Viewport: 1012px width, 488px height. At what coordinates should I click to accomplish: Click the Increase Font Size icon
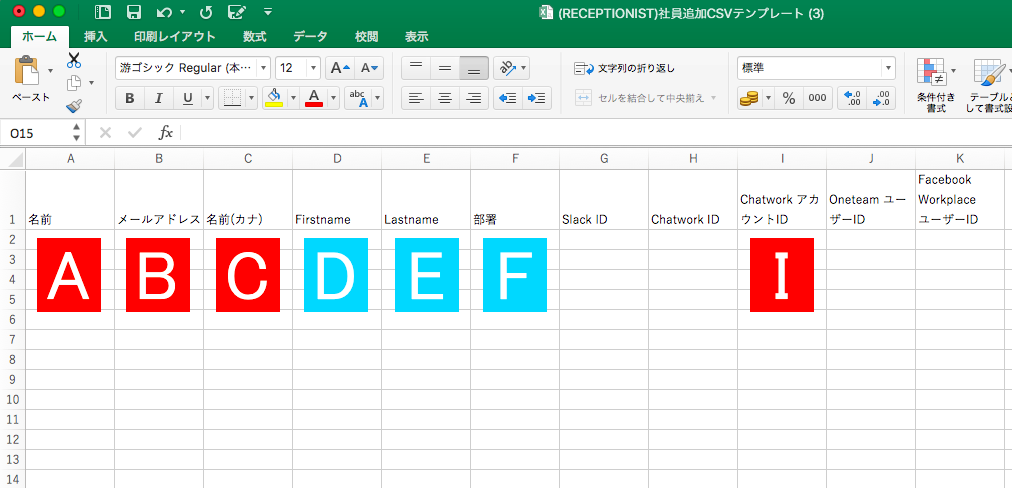(340, 68)
